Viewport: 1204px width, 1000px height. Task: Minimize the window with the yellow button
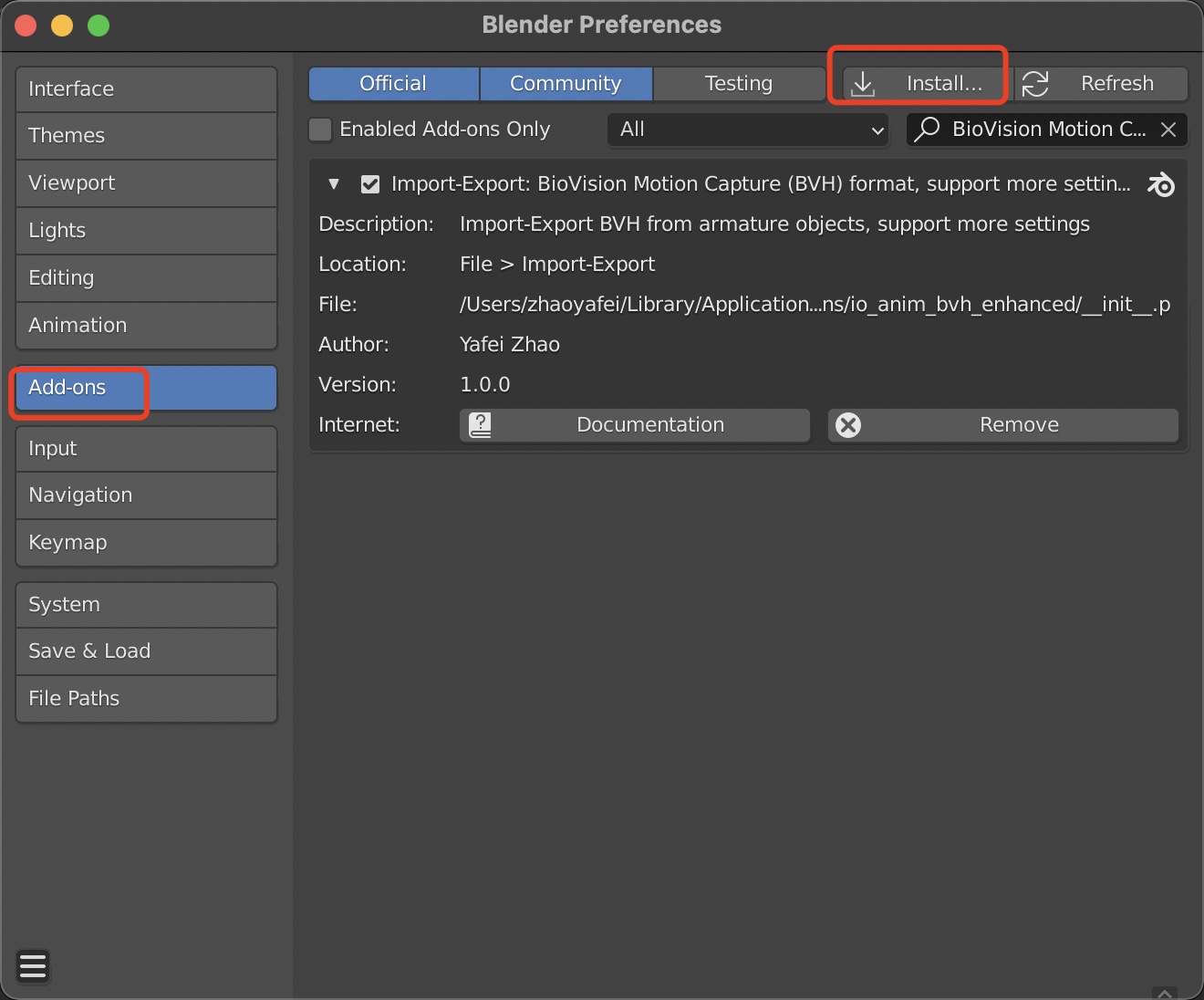(x=62, y=26)
